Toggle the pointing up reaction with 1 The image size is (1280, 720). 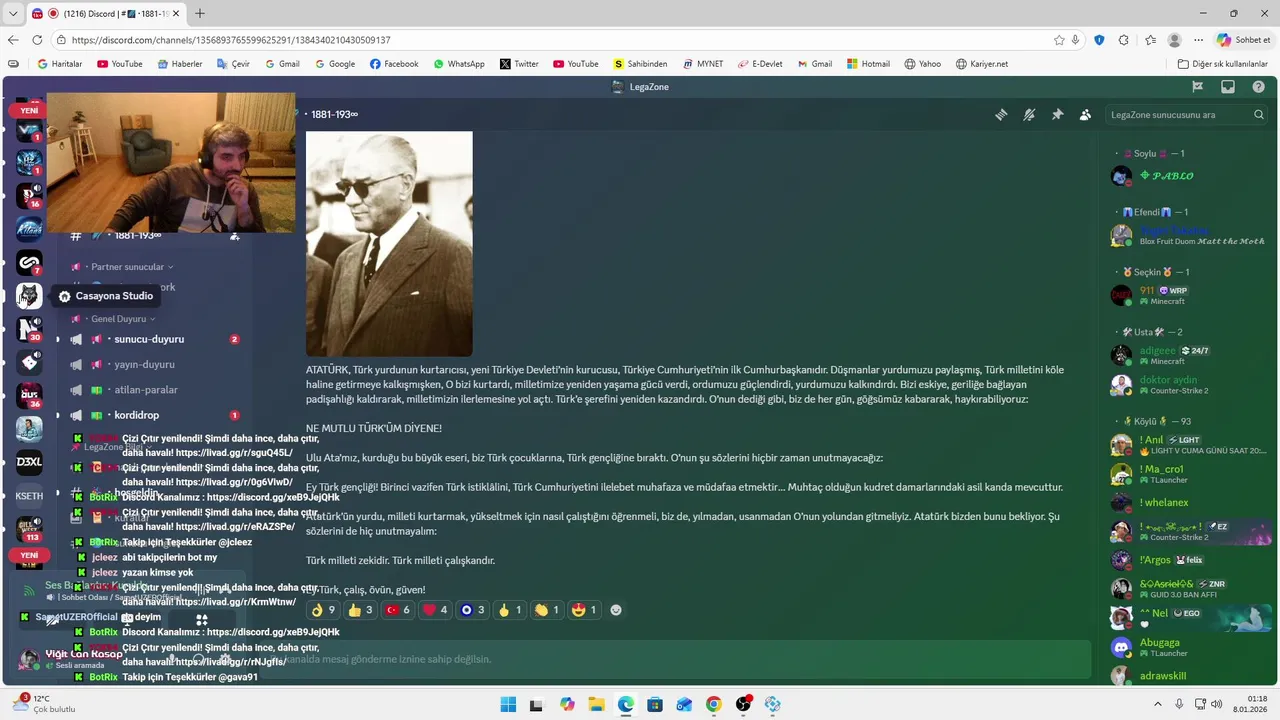[509, 610]
